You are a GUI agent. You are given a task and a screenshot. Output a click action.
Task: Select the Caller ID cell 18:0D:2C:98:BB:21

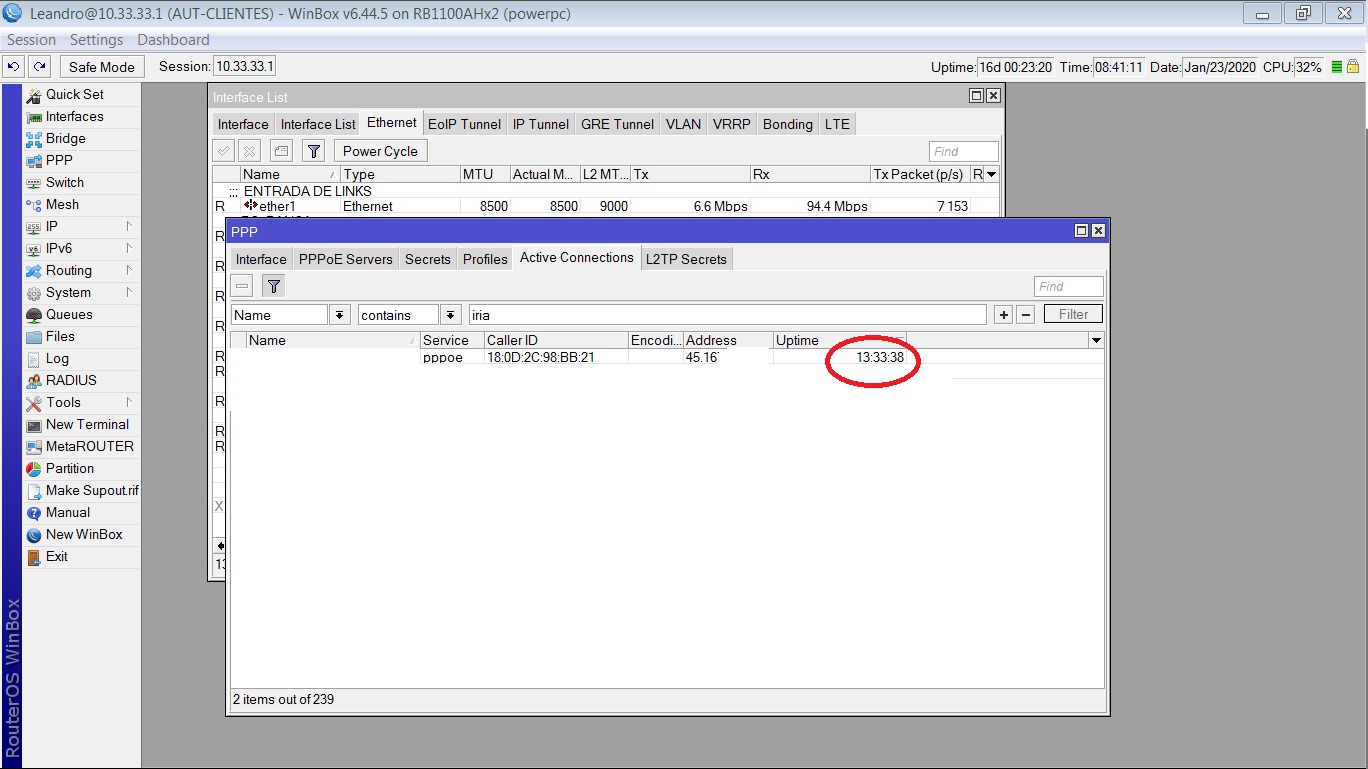(x=541, y=357)
